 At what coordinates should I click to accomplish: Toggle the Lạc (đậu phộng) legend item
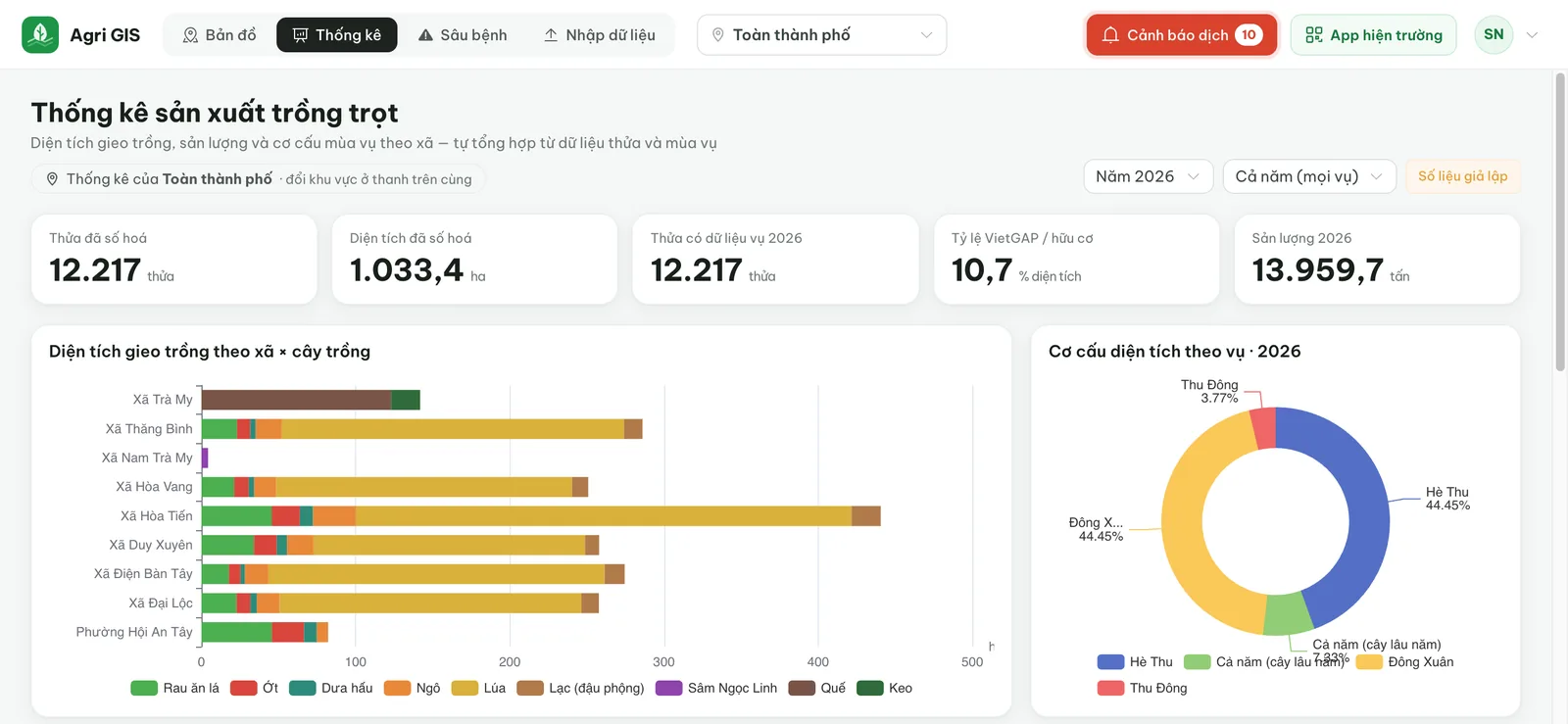(580, 688)
